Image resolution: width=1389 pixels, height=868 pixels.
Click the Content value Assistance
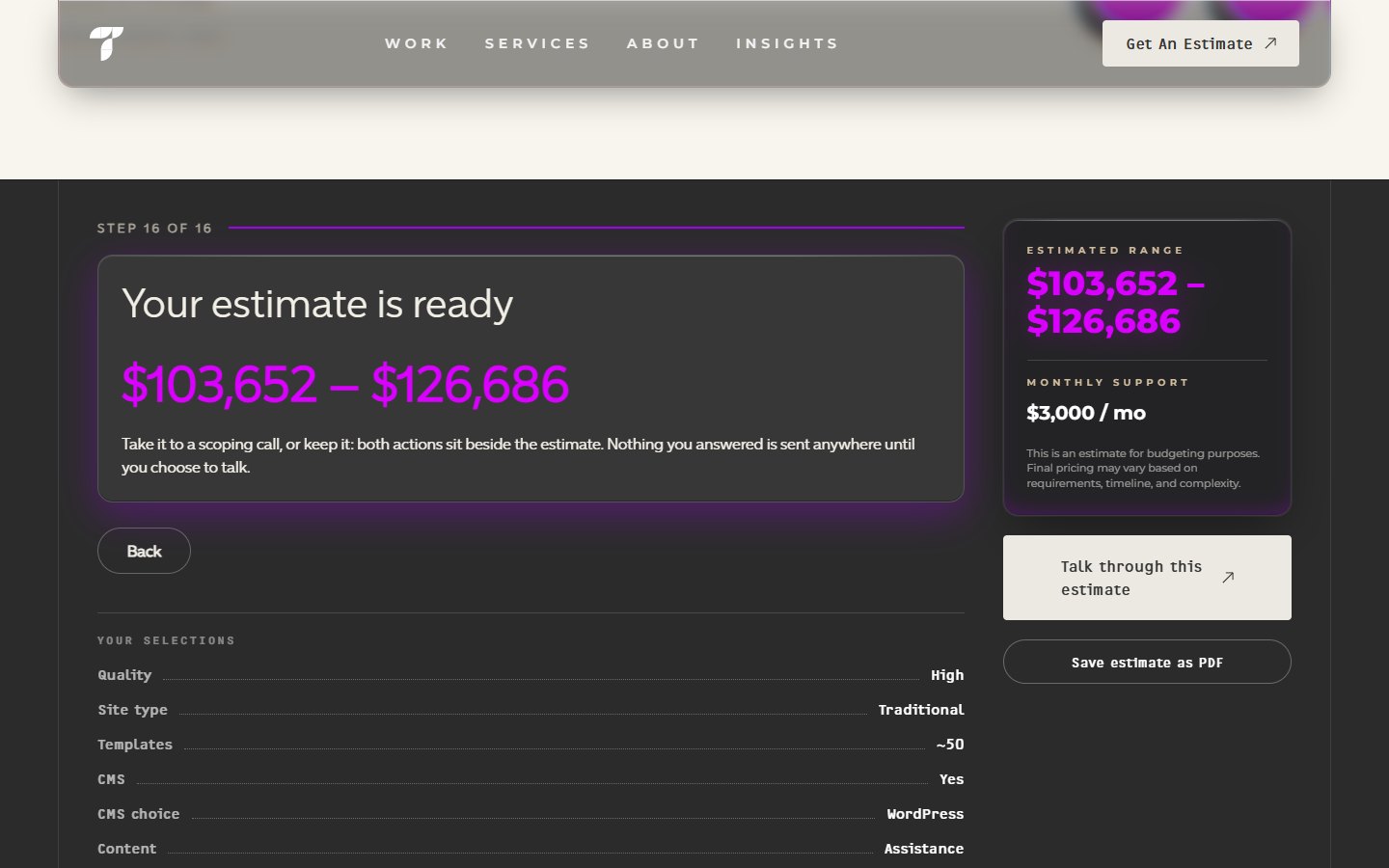924,849
